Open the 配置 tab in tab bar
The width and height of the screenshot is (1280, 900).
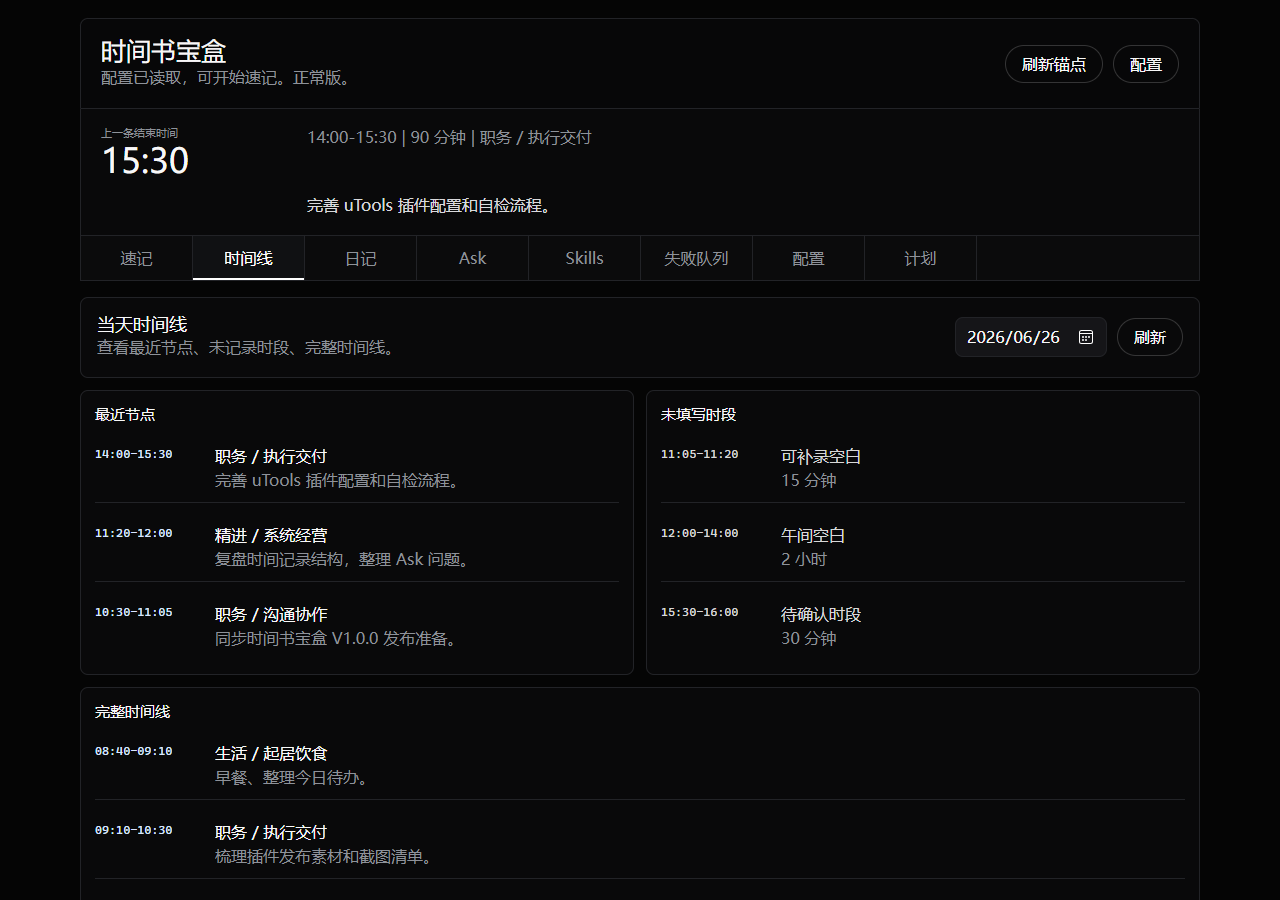click(x=809, y=258)
